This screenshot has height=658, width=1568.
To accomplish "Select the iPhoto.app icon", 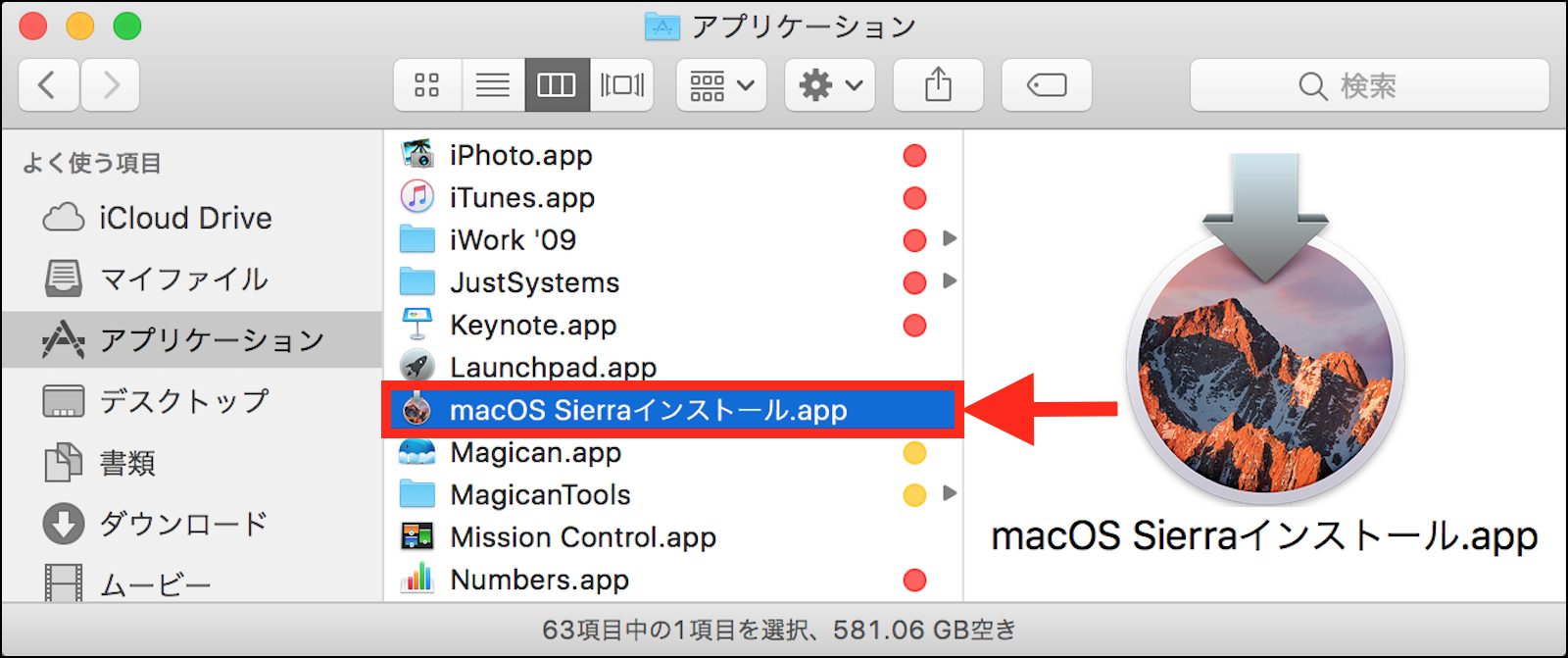I will pyautogui.click(x=417, y=155).
